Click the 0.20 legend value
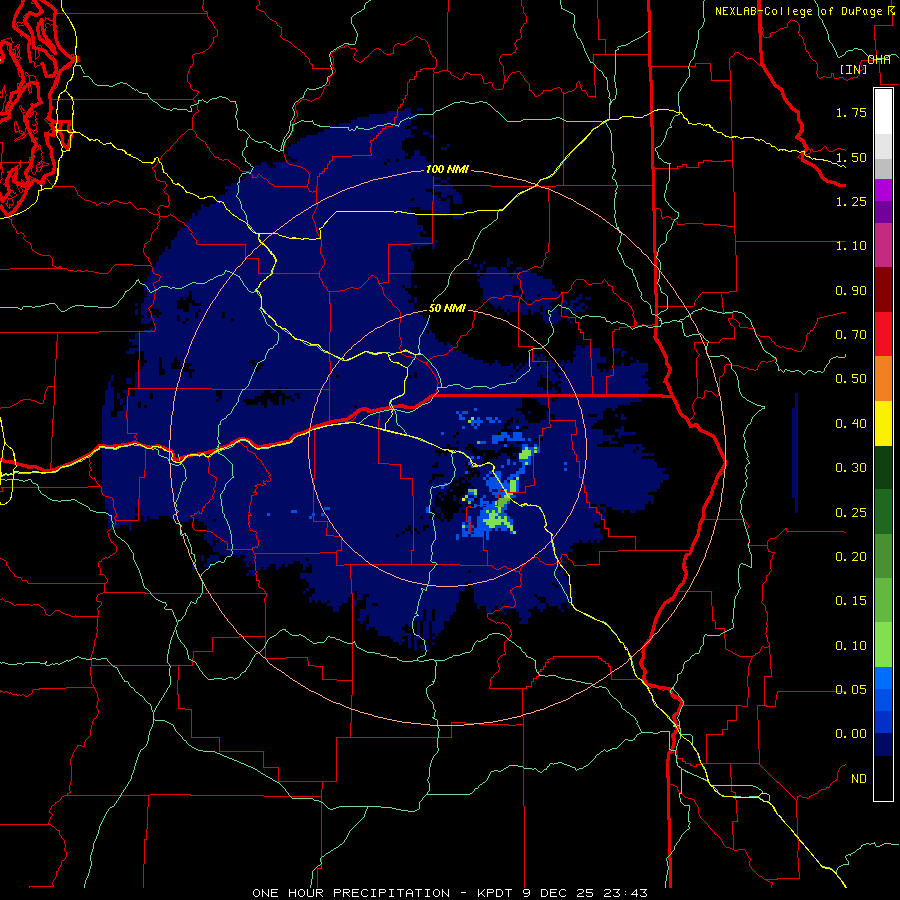This screenshot has width=900, height=900. pyautogui.click(x=851, y=557)
